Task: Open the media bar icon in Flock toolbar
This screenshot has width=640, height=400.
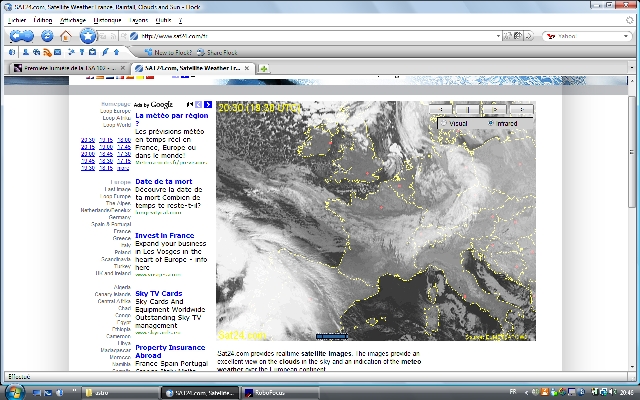Action: point(36,52)
